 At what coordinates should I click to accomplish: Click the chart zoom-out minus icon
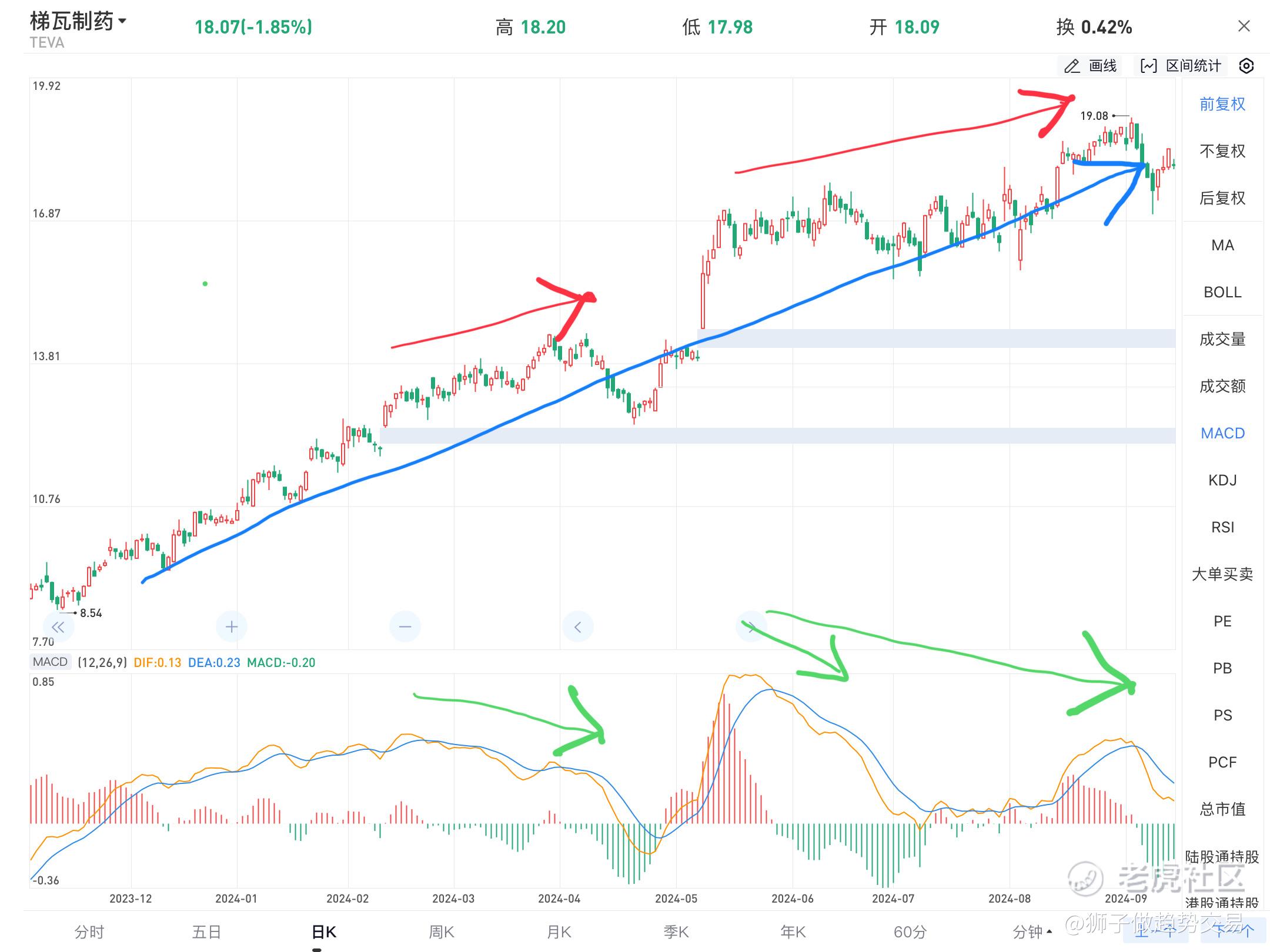point(405,626)
